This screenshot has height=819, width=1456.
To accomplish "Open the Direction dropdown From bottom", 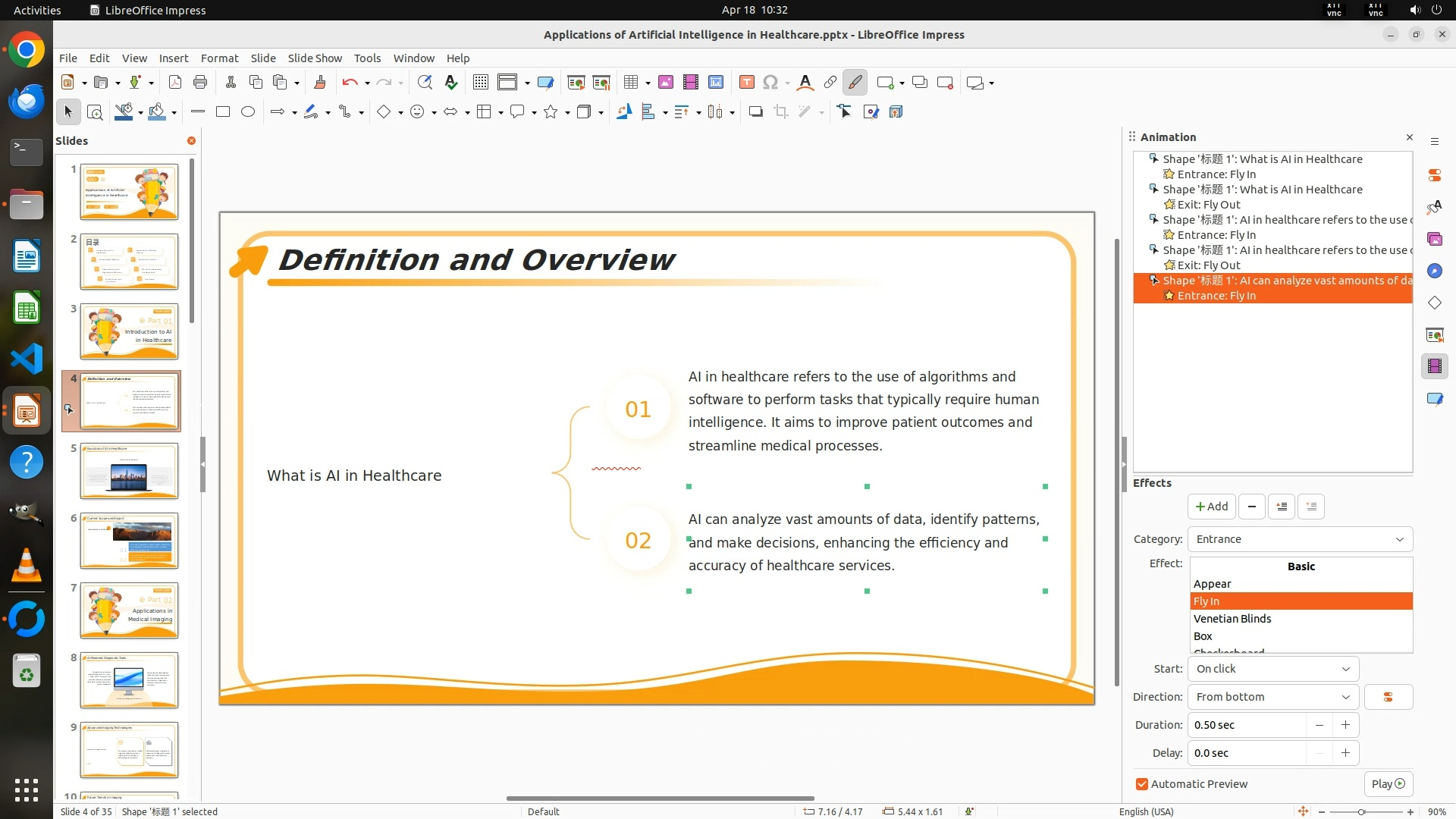I will coord(1272,697).
